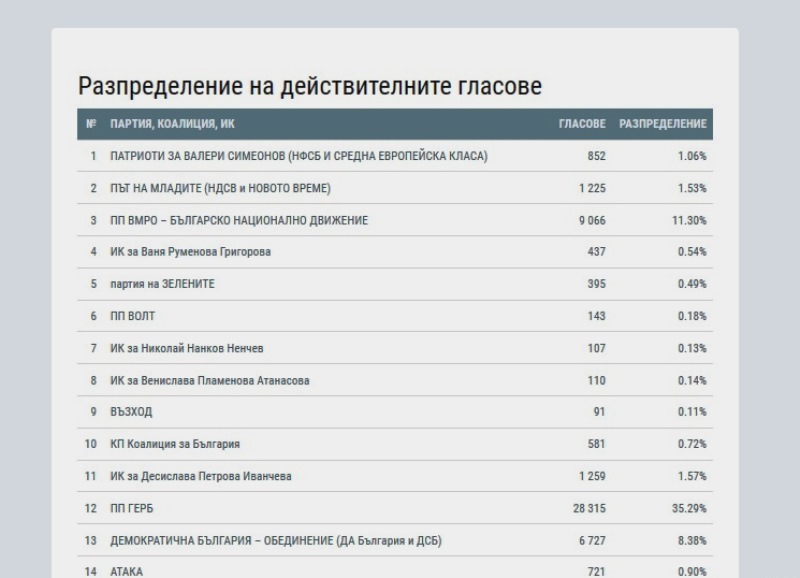Click the vote count 6 727

[x=592, y=540]
